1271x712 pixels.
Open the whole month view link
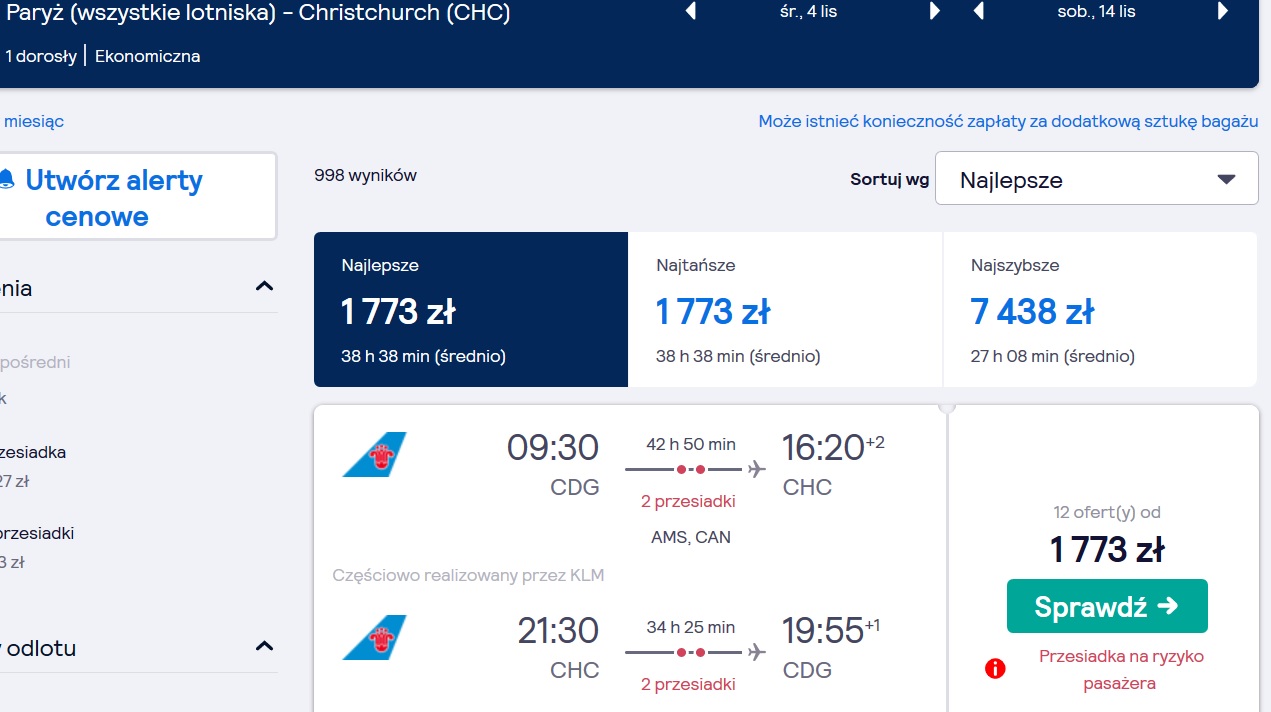[x=32, y=121]
